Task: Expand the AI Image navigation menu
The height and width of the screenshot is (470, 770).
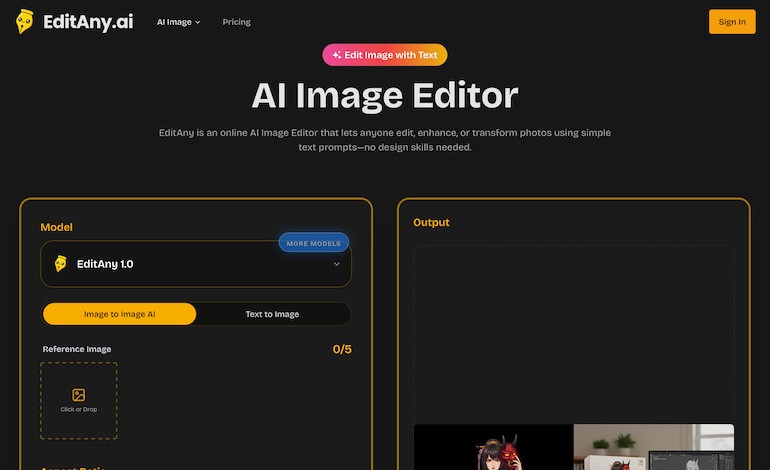Action: pos(178,22)
